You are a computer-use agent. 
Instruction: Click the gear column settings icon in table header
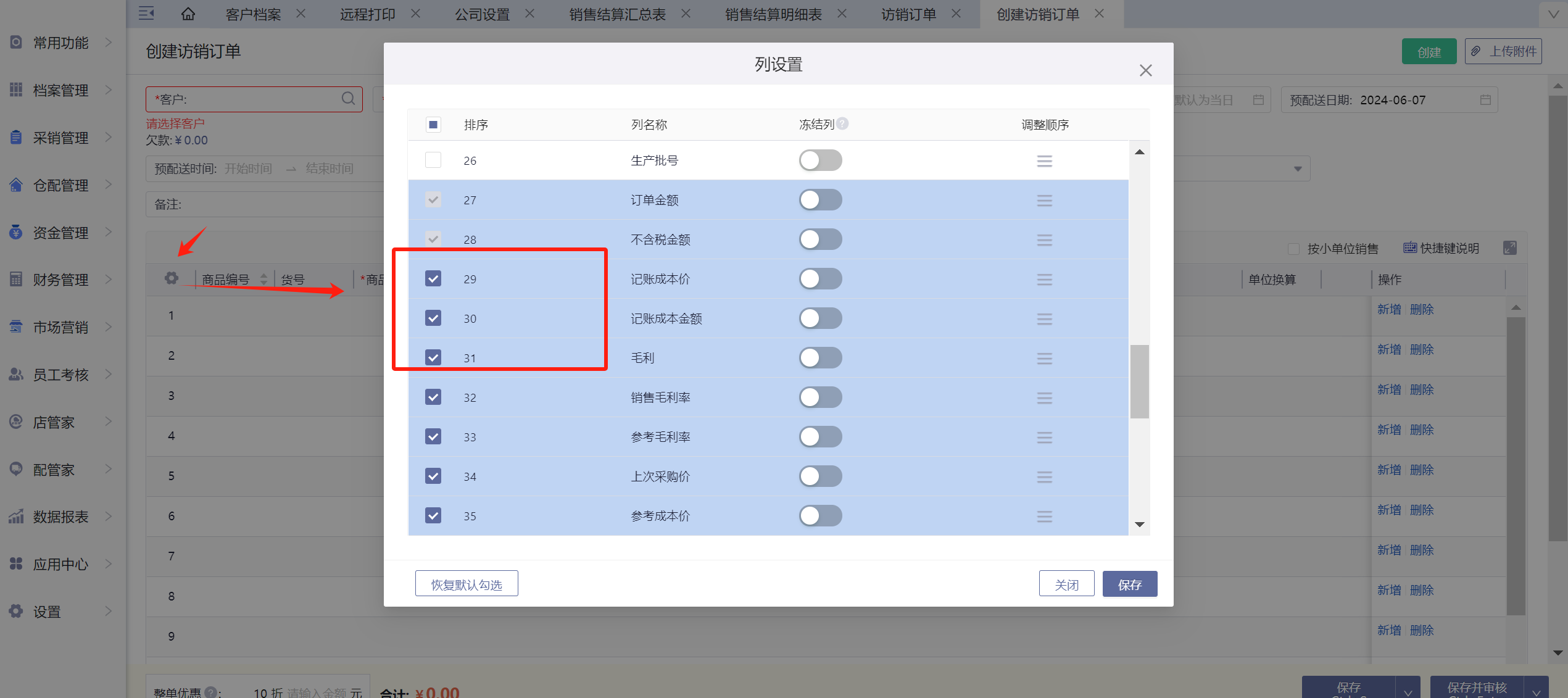pyautogui.click(x=172, y=278)
